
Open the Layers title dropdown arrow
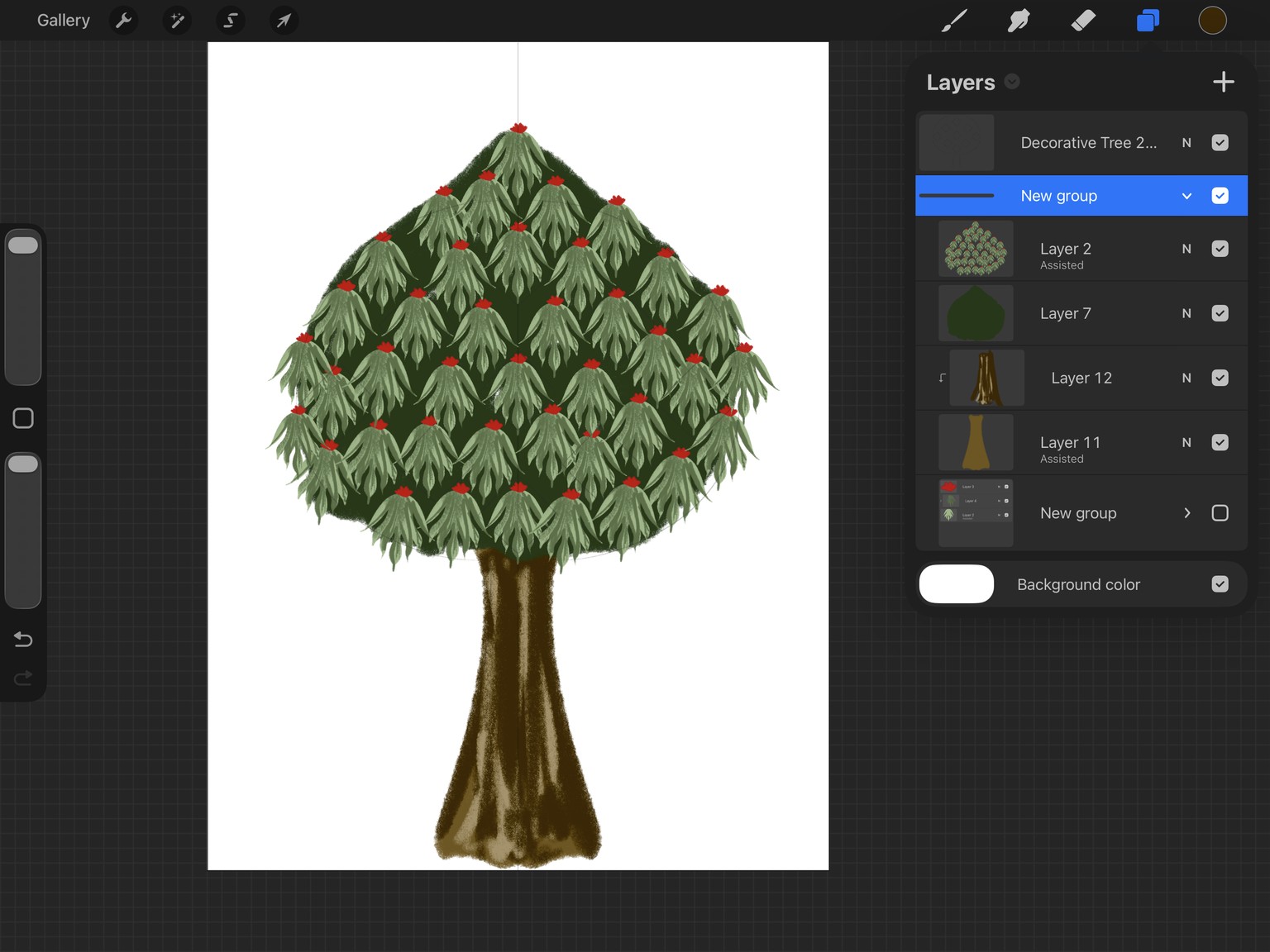click(1012, 81)
